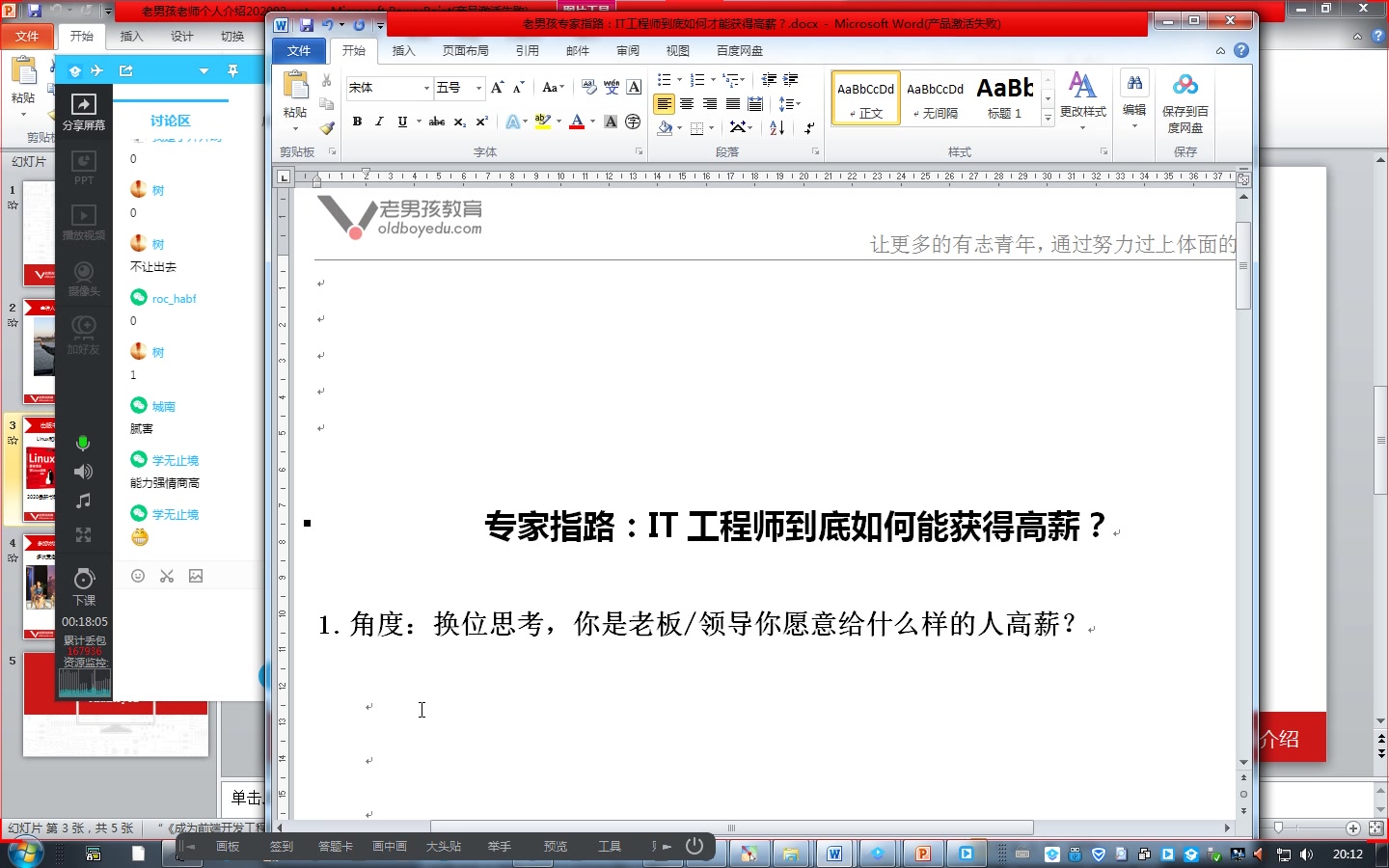Click the emoji smiley icon in the chat area
This screenshot has height=868, width=1389.
click(138, 576)
